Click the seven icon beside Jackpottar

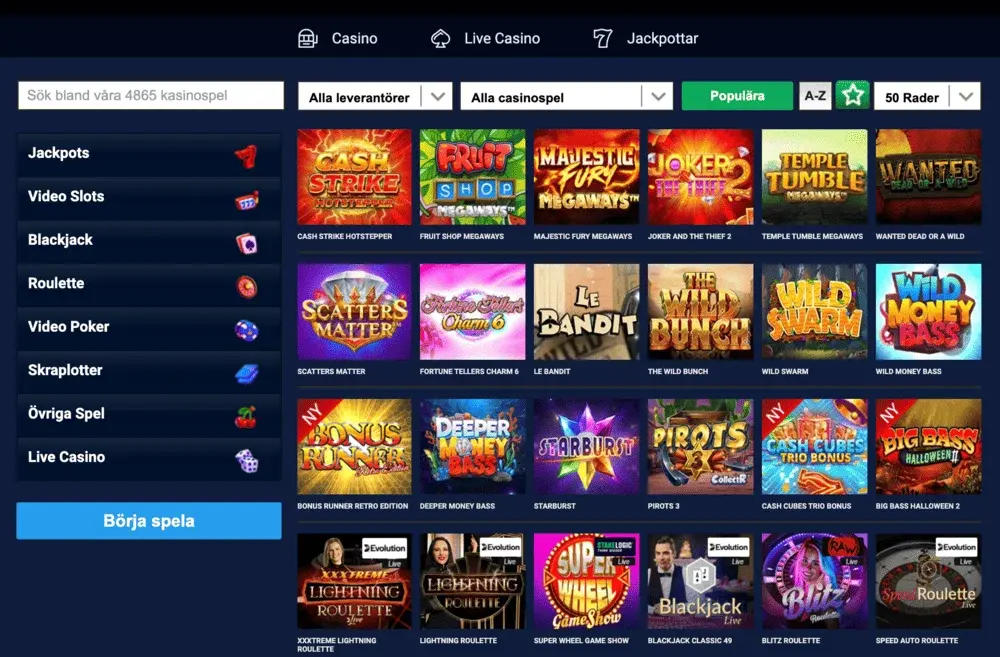click(x=602, y=38)
